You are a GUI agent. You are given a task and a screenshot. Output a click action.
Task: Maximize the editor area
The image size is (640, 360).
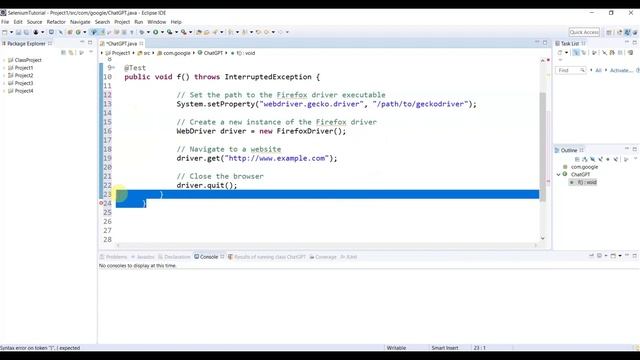pyautogui.click(x=545, y=42)
